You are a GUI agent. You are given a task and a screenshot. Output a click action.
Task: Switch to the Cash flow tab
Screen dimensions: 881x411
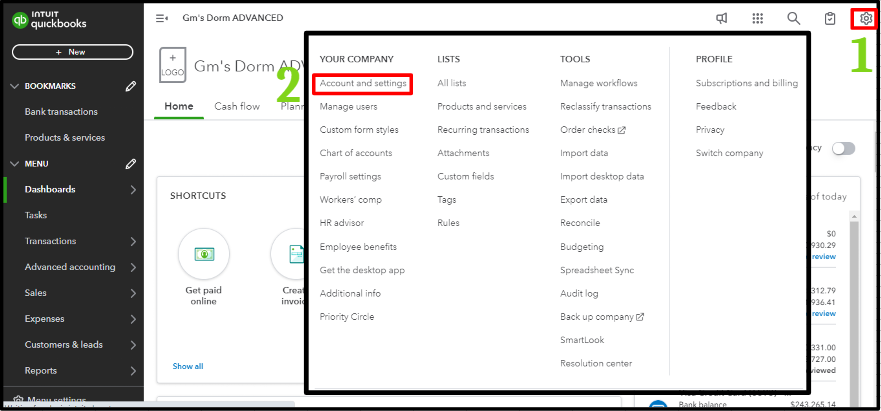(237, 107)
